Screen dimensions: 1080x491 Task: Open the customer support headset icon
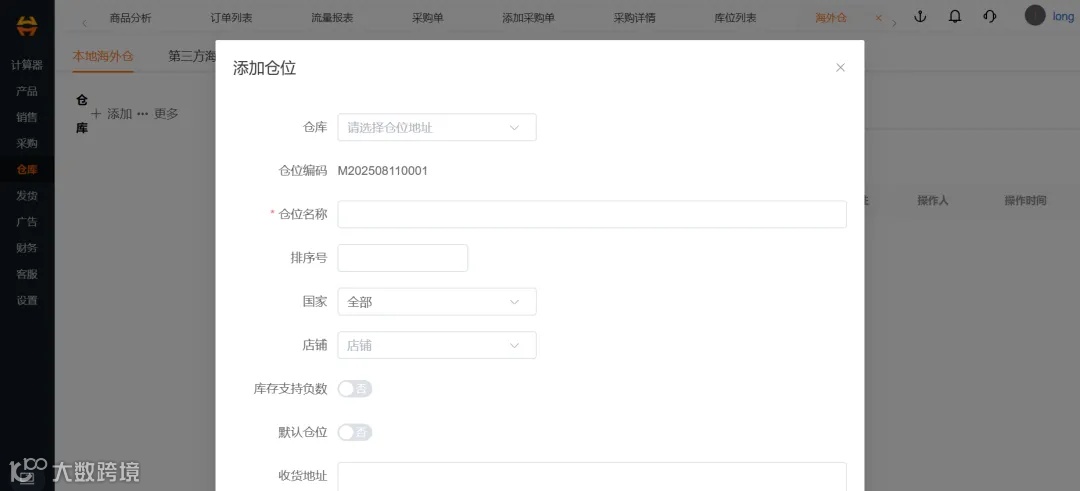[990, 17]
